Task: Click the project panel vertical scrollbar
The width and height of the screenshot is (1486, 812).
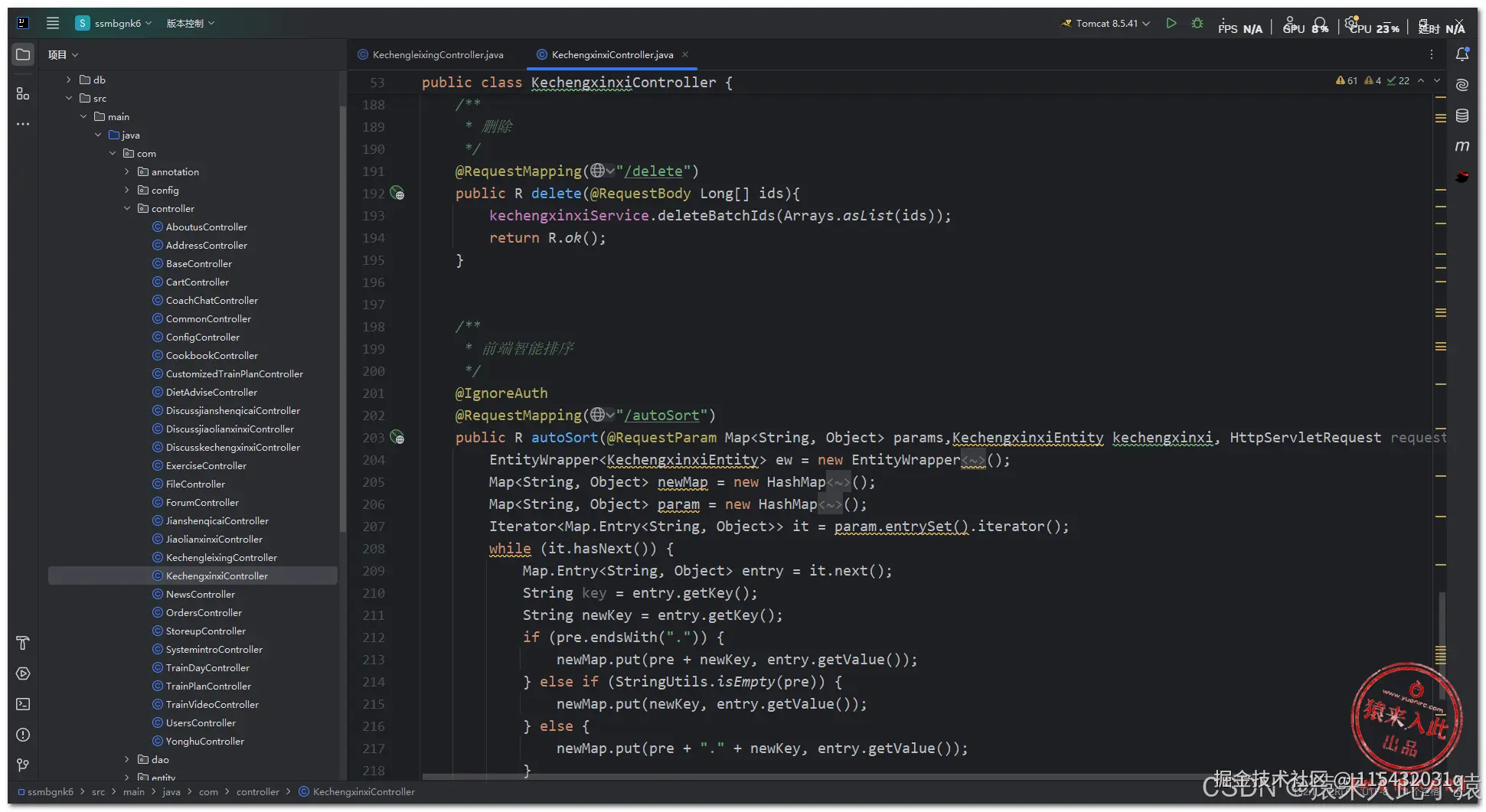Action: tap(342, 318)
